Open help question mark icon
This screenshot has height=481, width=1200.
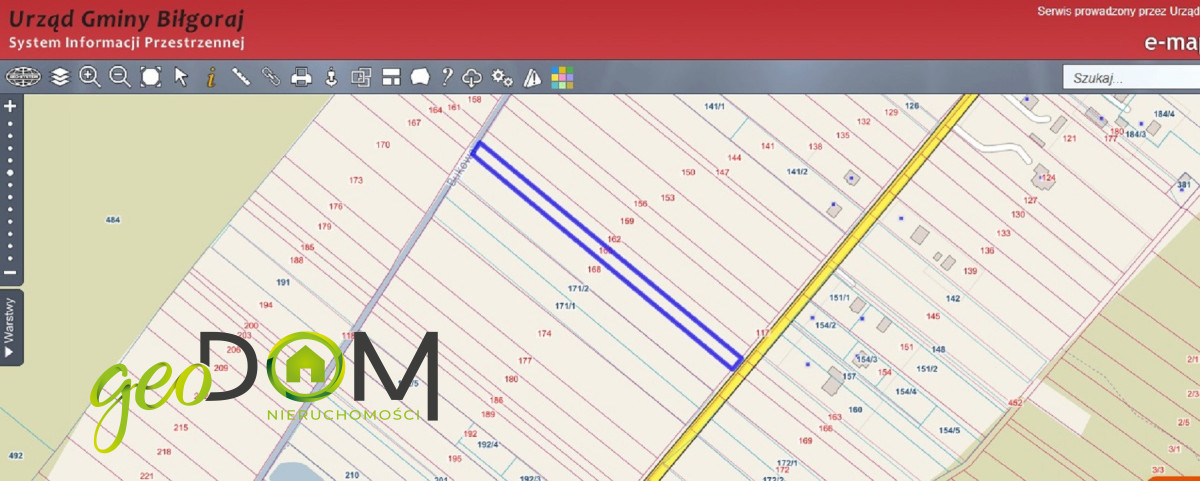[448, 77]
